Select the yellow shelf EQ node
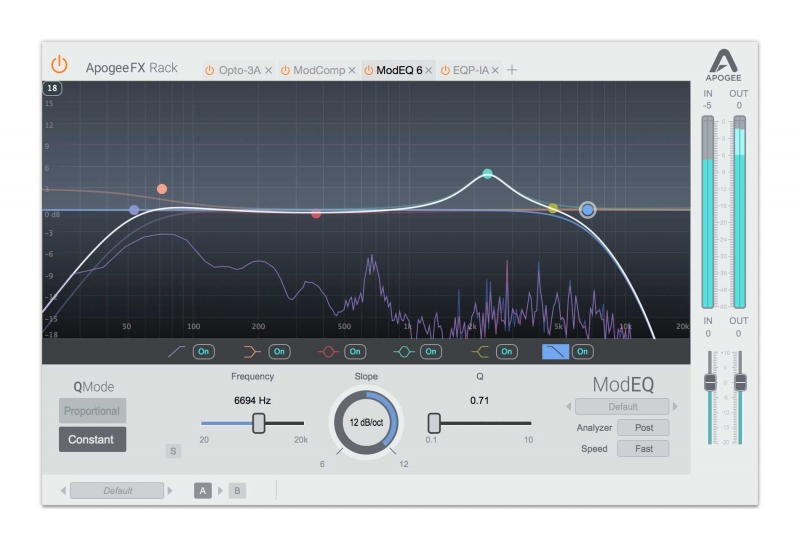This screenshot has height=547, width=800. pyautogui.click(x=553, y=208)
